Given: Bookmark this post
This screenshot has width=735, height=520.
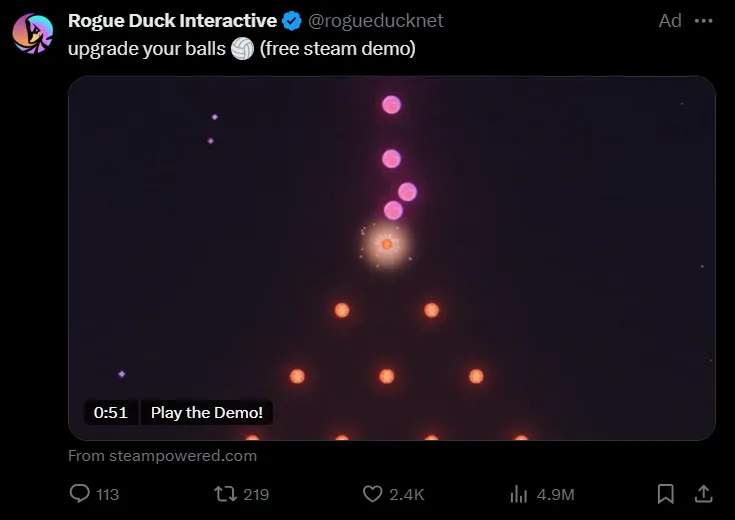Looking at the screenshot, I should [x=665, y=494].
